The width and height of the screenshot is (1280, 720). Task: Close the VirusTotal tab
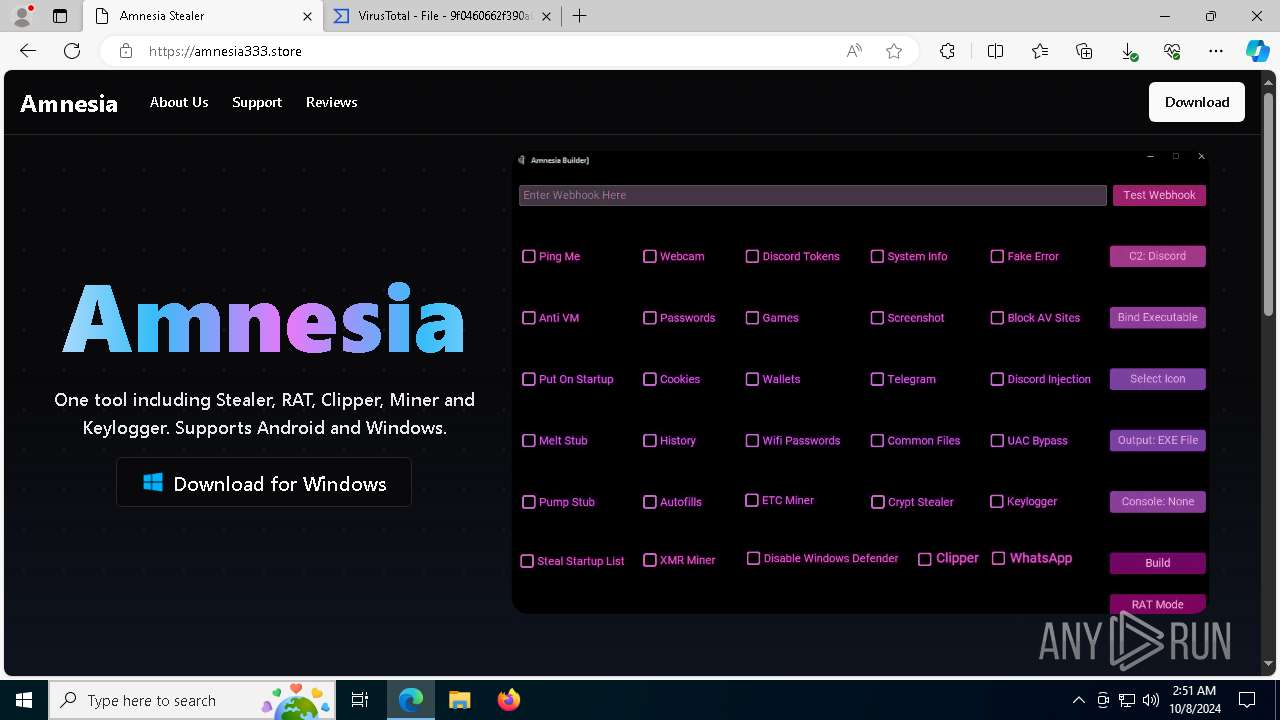[548, 16]
